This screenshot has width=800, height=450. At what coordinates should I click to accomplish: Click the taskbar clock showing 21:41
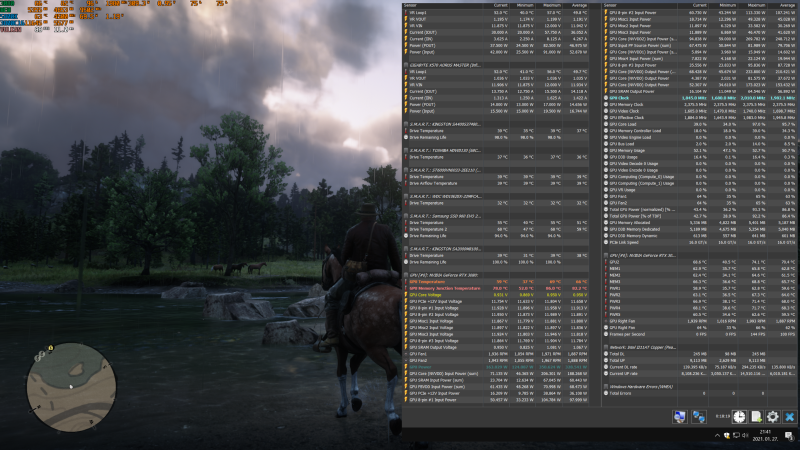(x=764, y=435)
